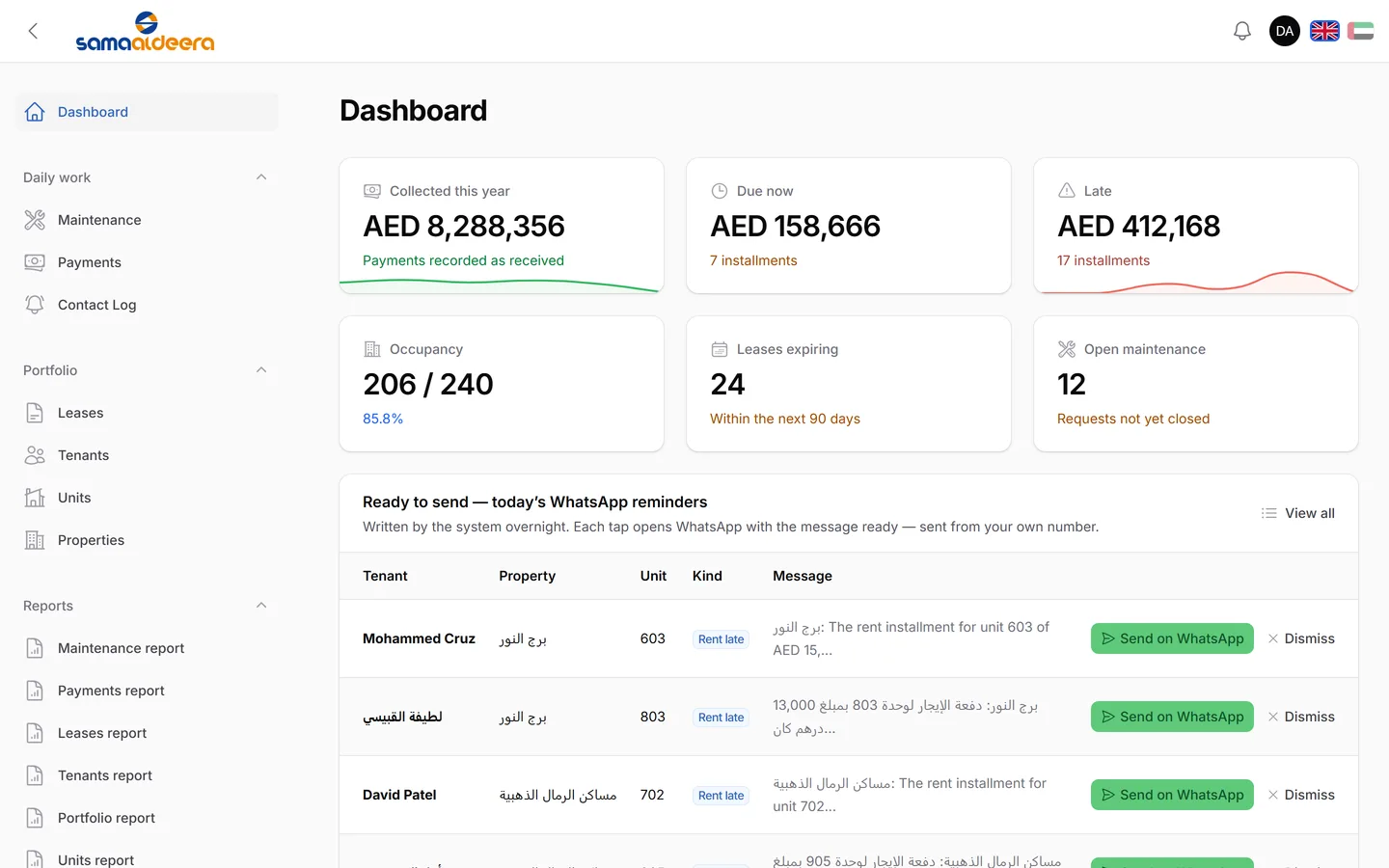Image resolution: width=1389 pixels, height=868 pixels.
Task: Click the Message column header
Action: coord(803,576)
